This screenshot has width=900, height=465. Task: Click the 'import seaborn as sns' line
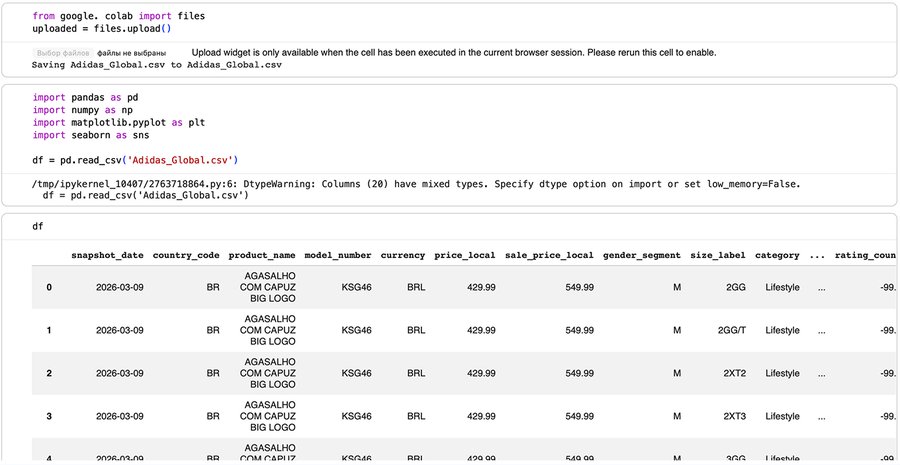click(91, 135)
